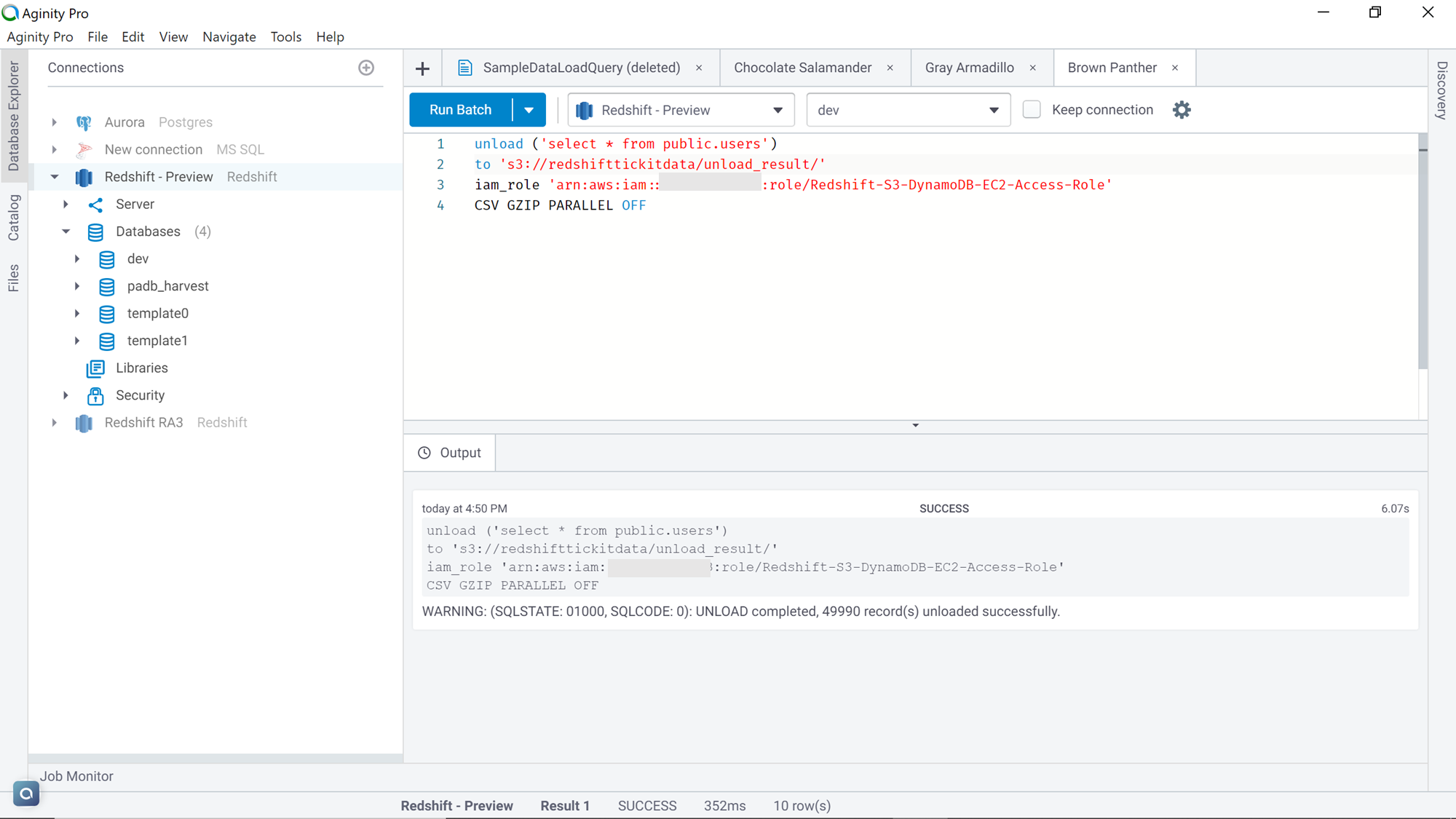The height and width of the screenshot is (819, 1456).
Task: Click the Files panel icon
Action: coord(14,279)
